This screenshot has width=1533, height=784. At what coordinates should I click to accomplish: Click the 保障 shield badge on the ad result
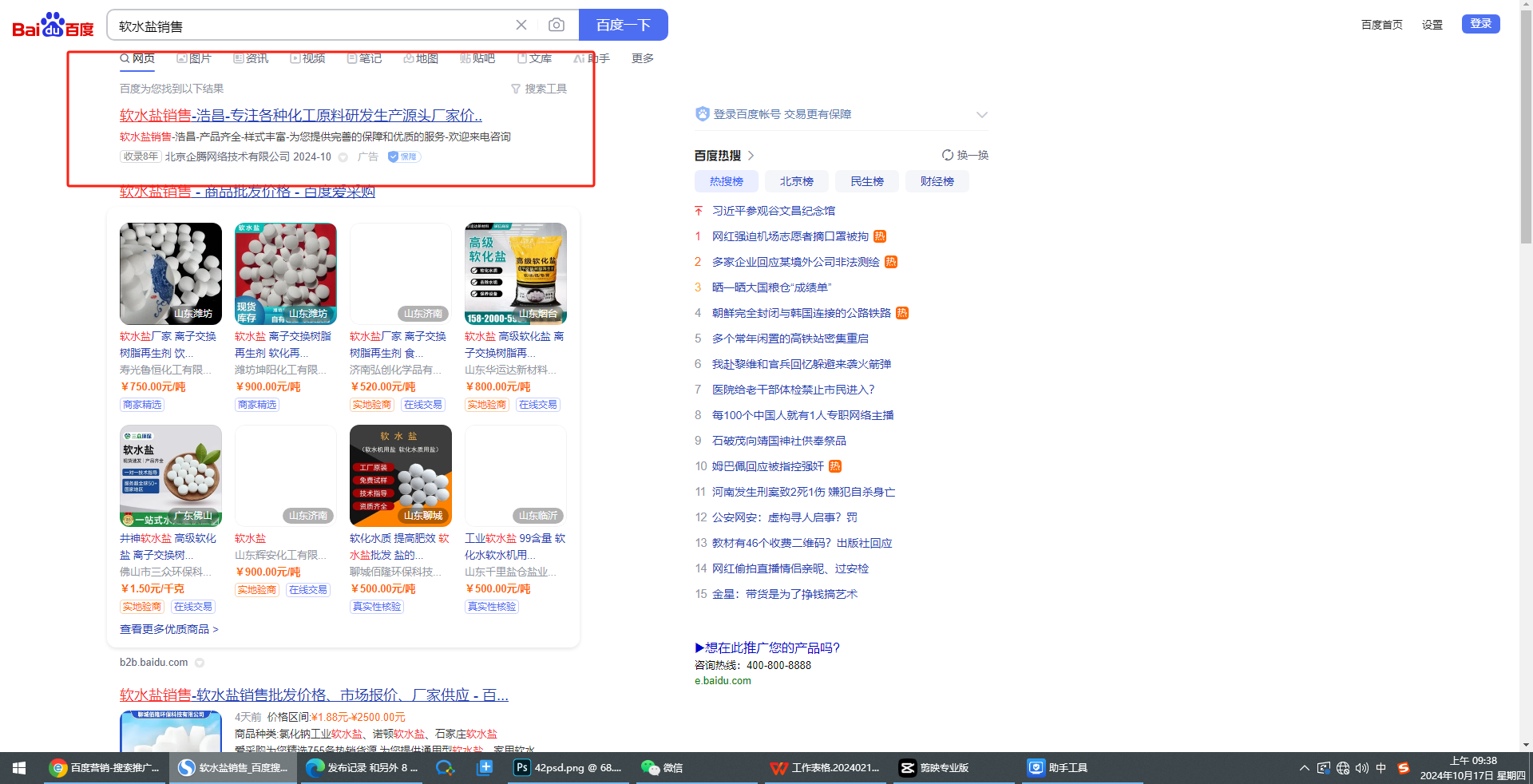pos(404,156)
